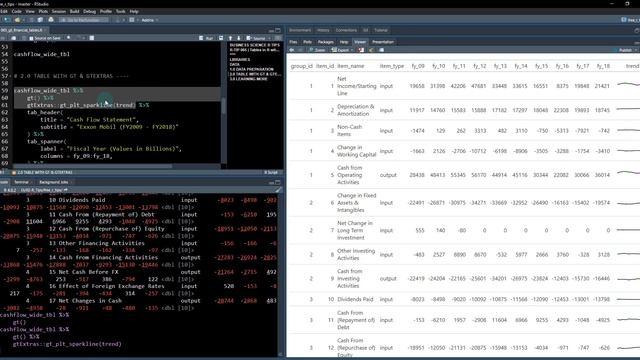Click the Go to file/function search field

point(84,20)
